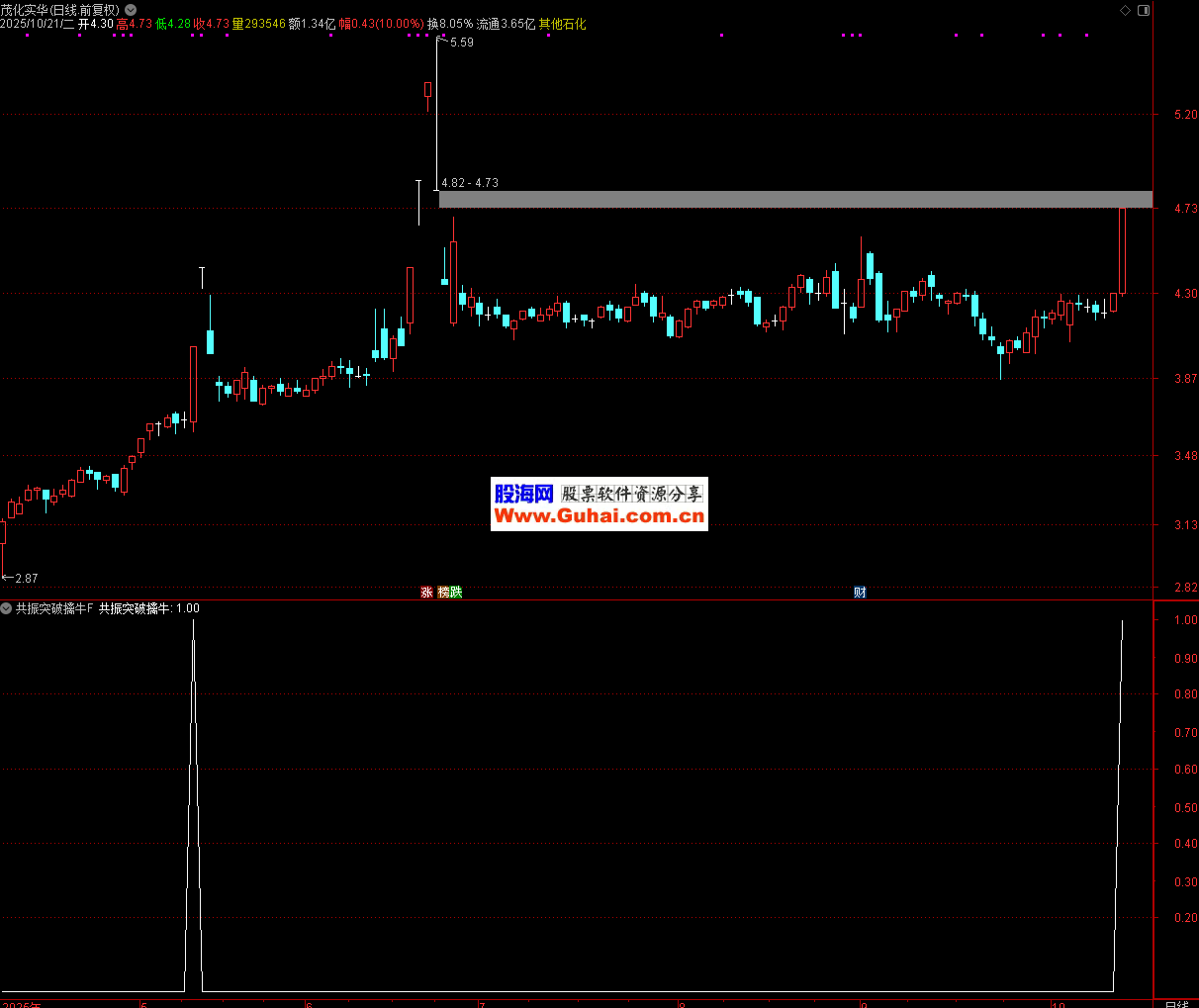Image resolution: width=1199 pixels, height=1008 pixels.
Task: Toggle the side panel layout icon
Action: pyautogui.click(x=1144, y=10)
